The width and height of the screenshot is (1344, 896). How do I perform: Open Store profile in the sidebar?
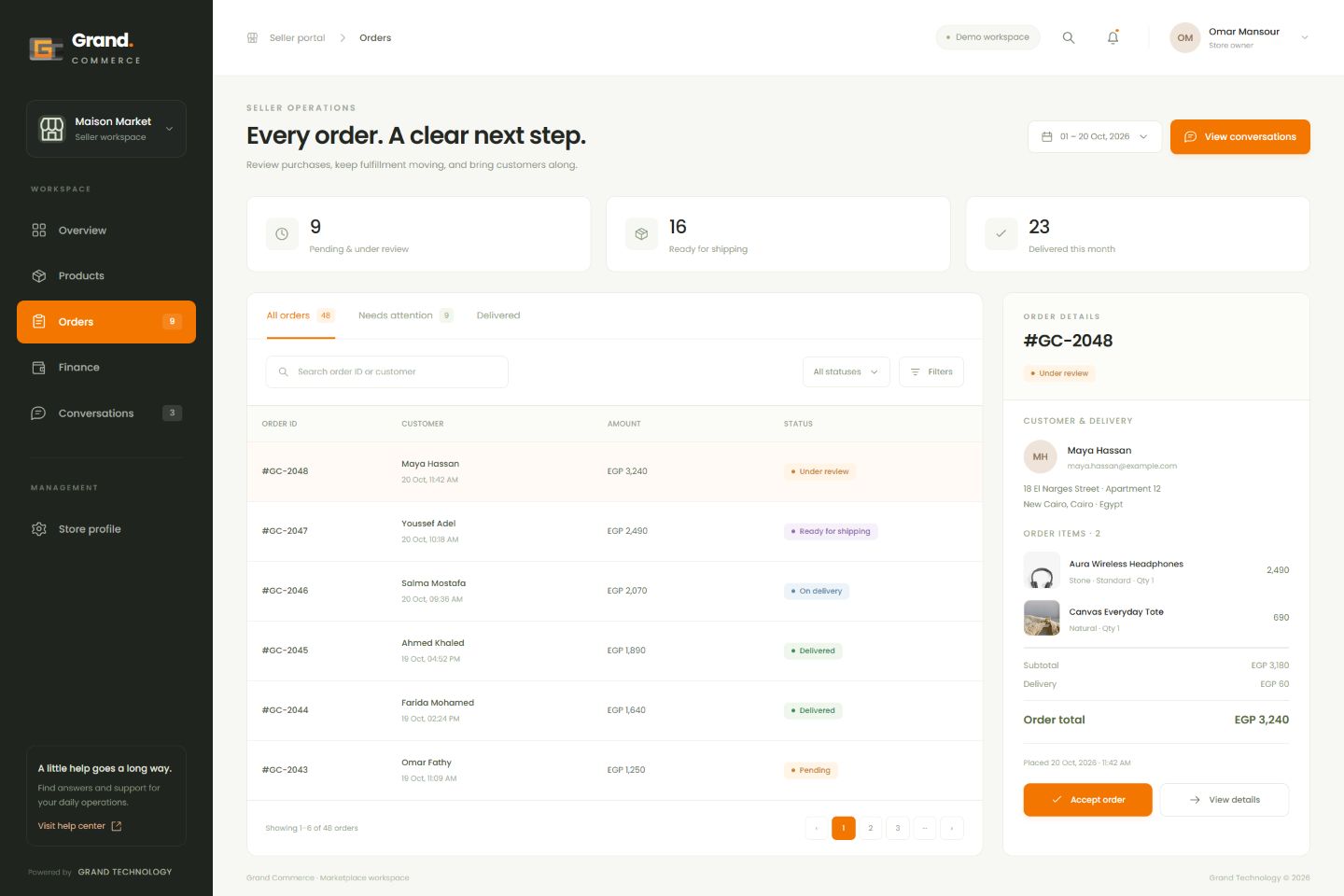[x=106, y=529]
